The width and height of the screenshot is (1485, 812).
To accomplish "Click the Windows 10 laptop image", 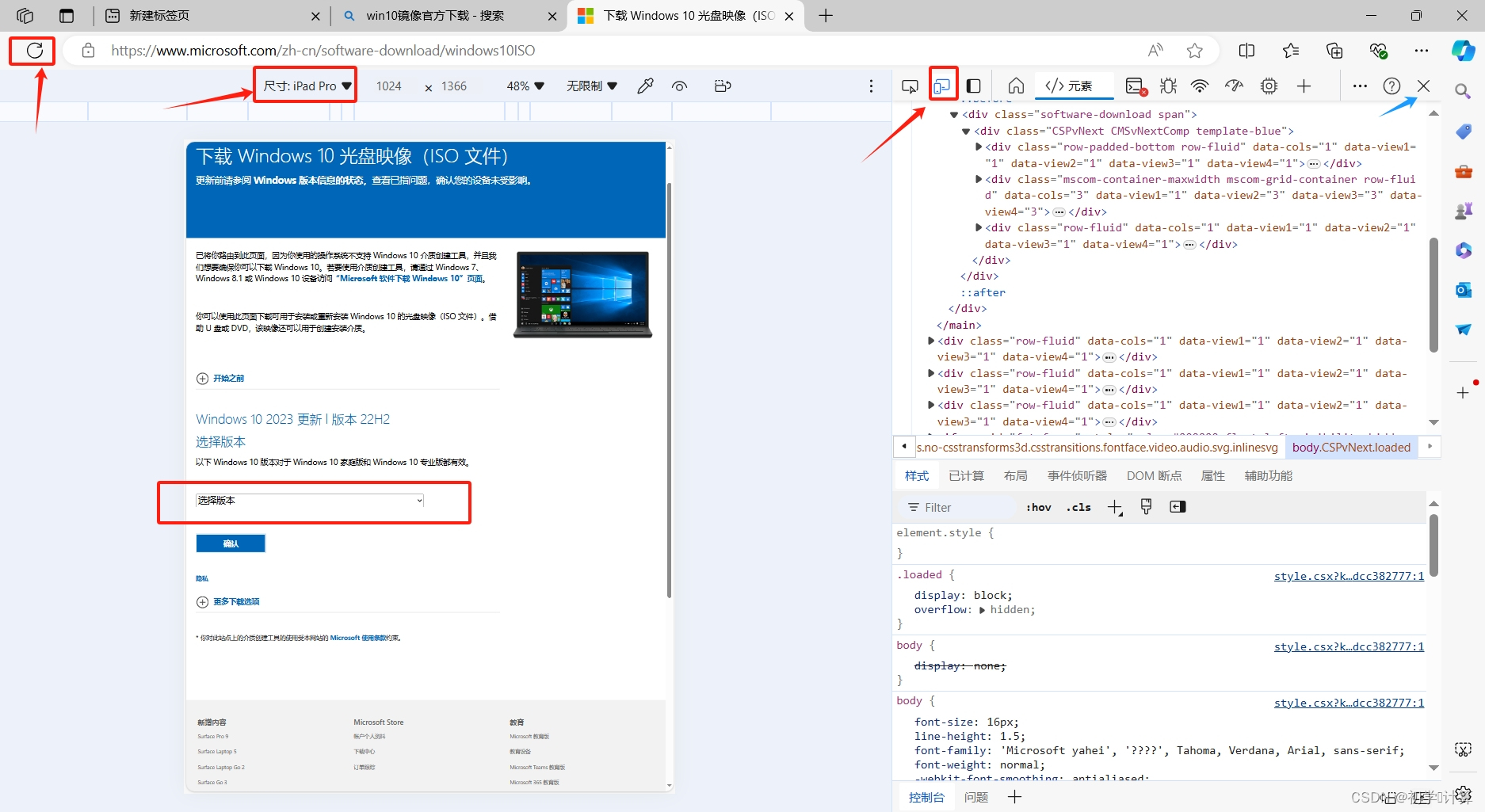I will [x=582, y=294].
